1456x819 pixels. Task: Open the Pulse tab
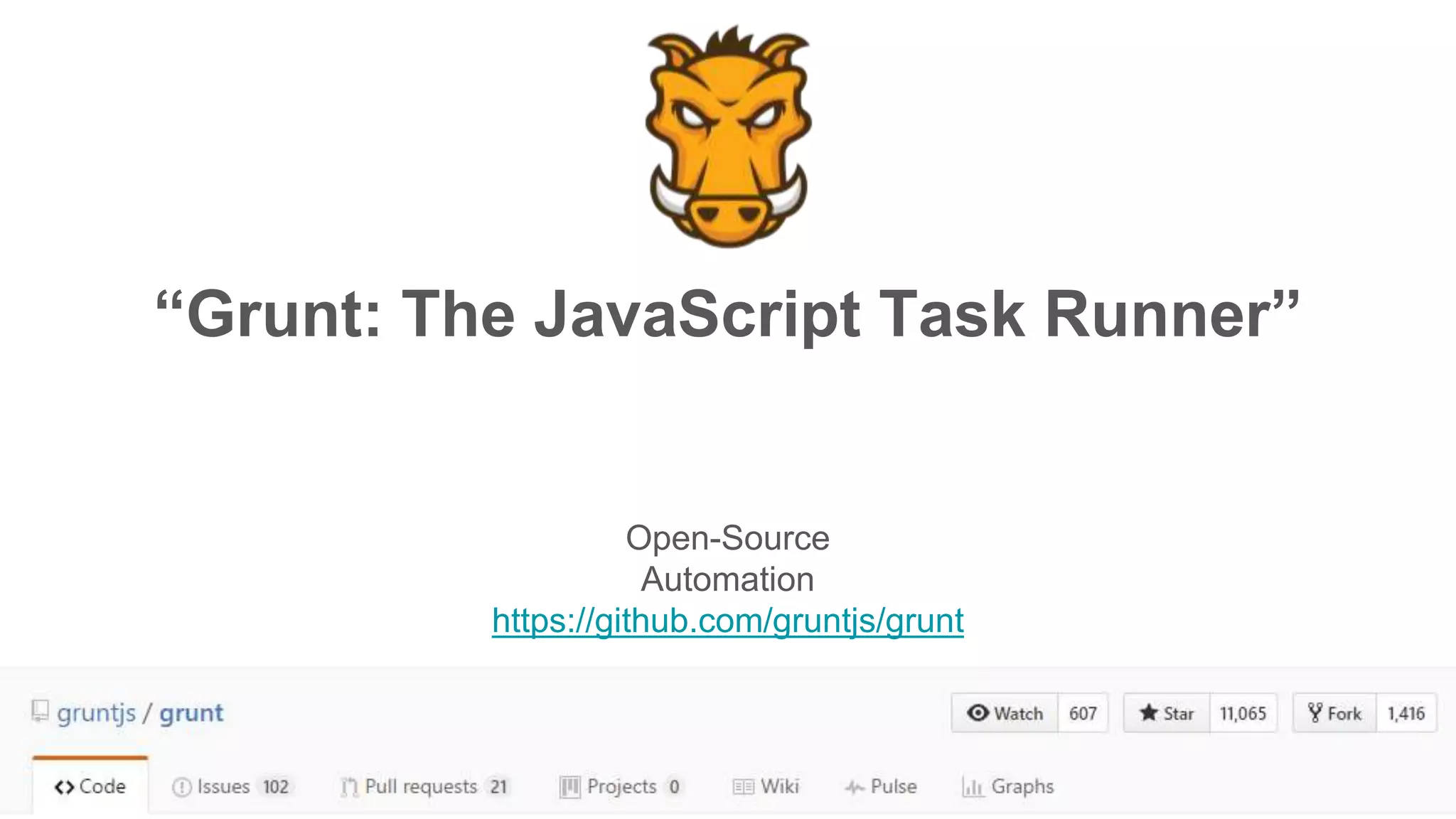tap(881, 786)
